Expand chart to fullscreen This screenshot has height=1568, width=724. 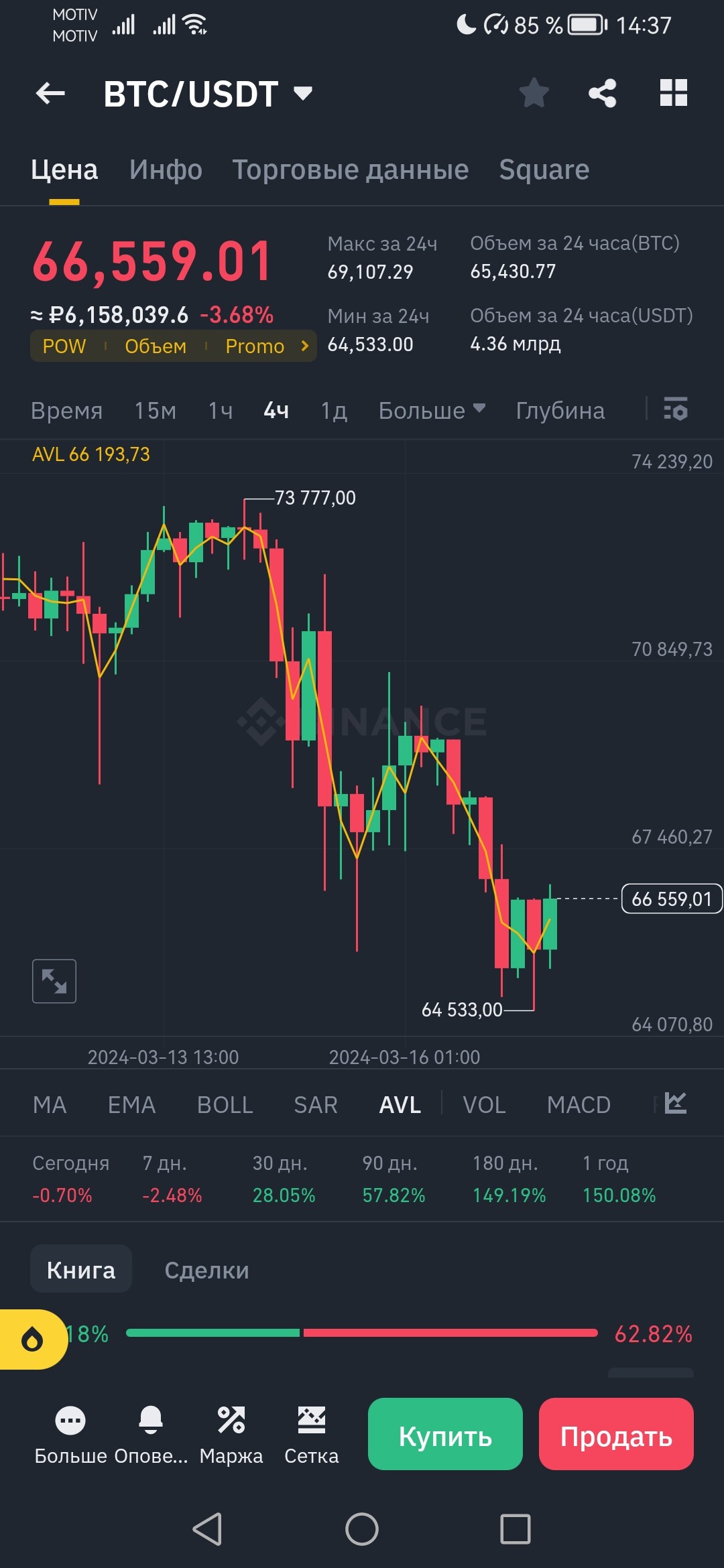[x=54, y=981]
